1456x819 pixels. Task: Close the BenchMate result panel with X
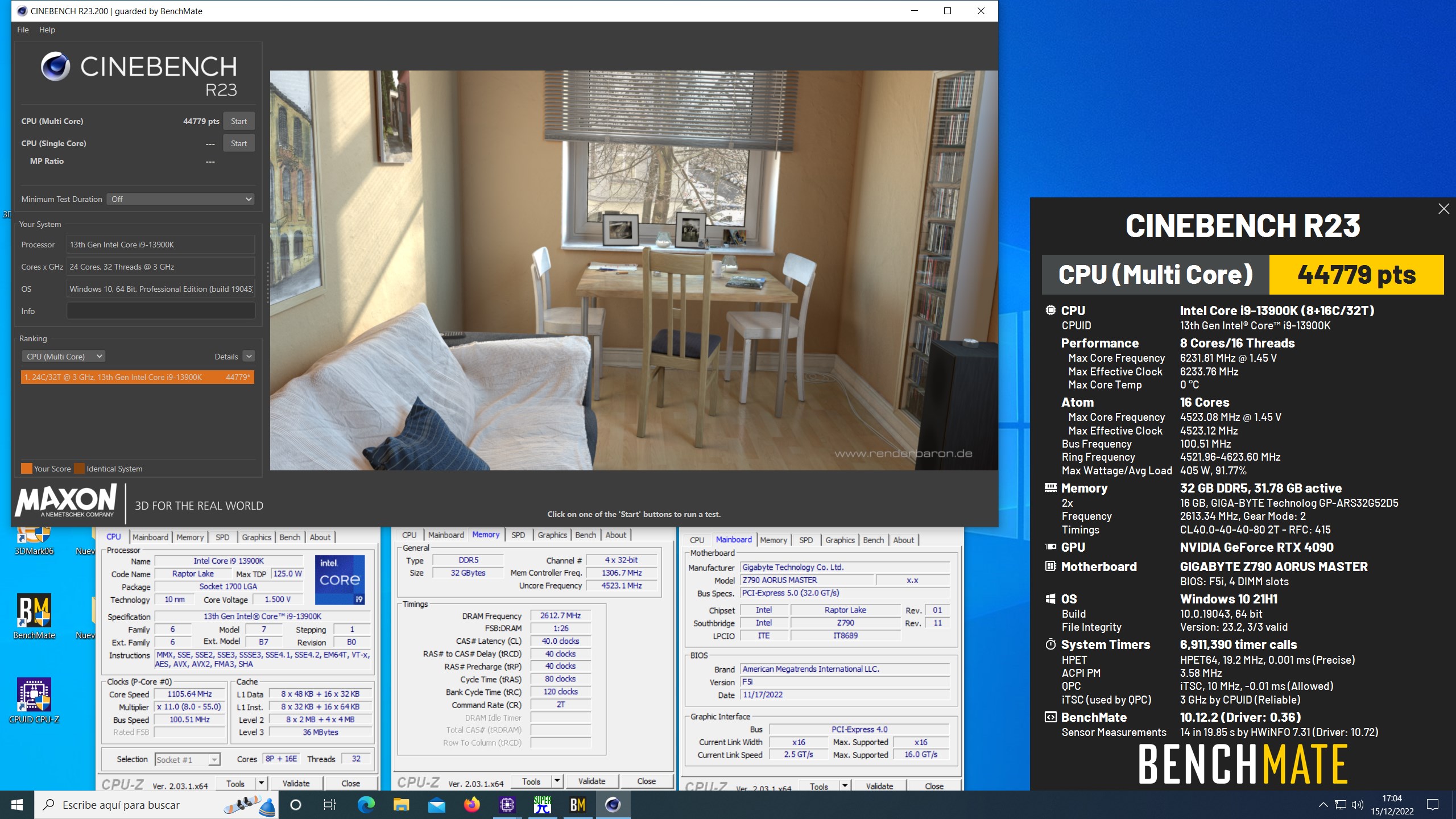coord(1443,209)
